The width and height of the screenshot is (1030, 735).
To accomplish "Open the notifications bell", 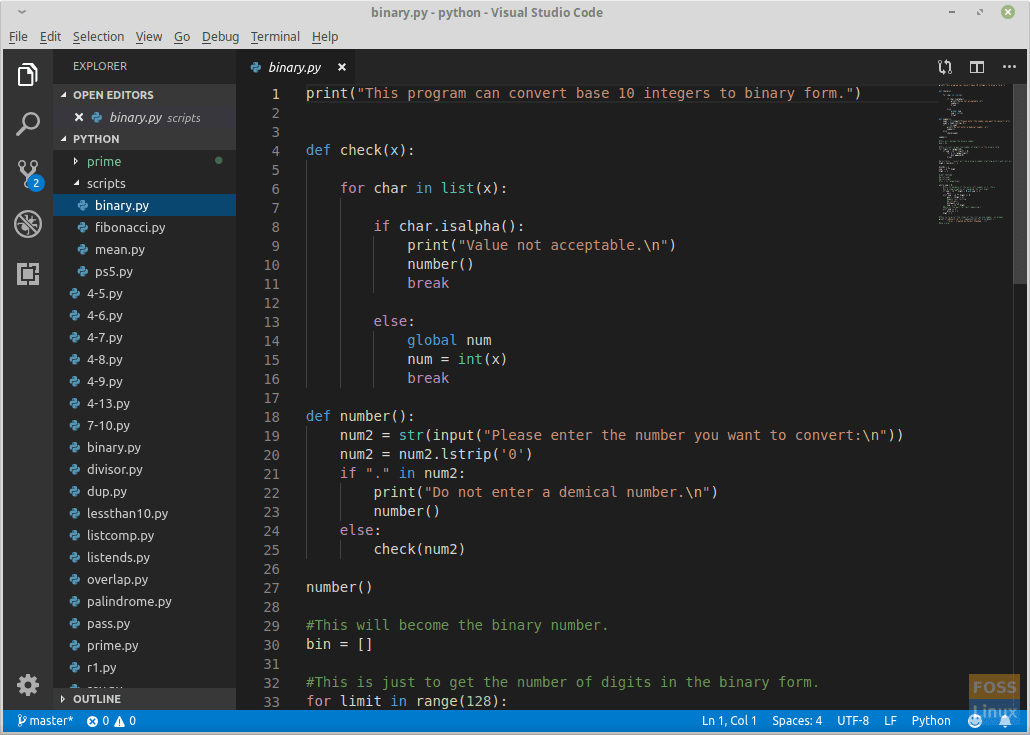I will click(1004, 720).
